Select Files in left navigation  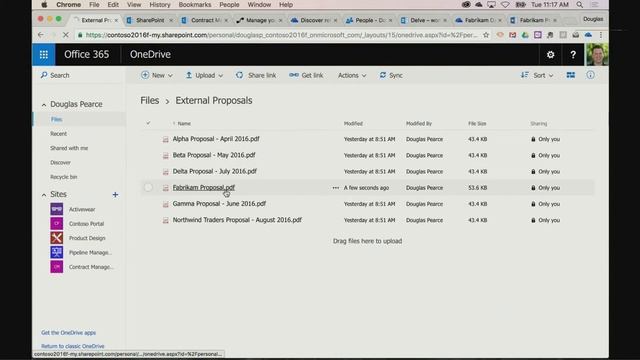[x=56, y=120]
